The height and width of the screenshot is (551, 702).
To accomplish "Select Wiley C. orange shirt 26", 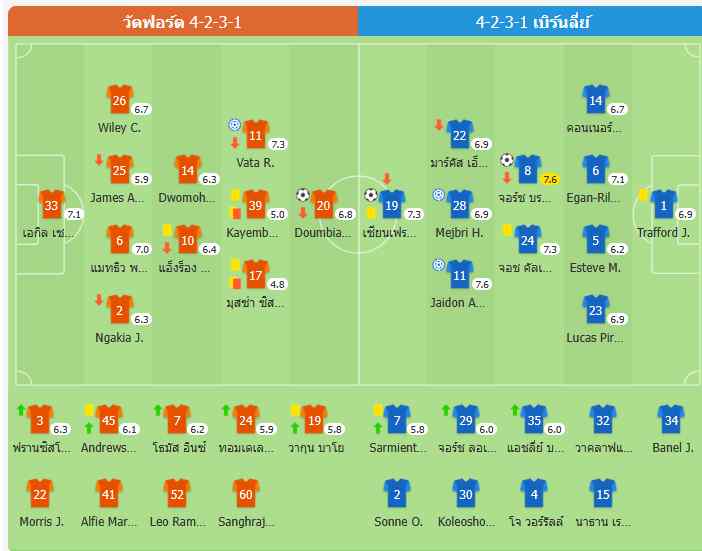I will (x=119, y=100).
